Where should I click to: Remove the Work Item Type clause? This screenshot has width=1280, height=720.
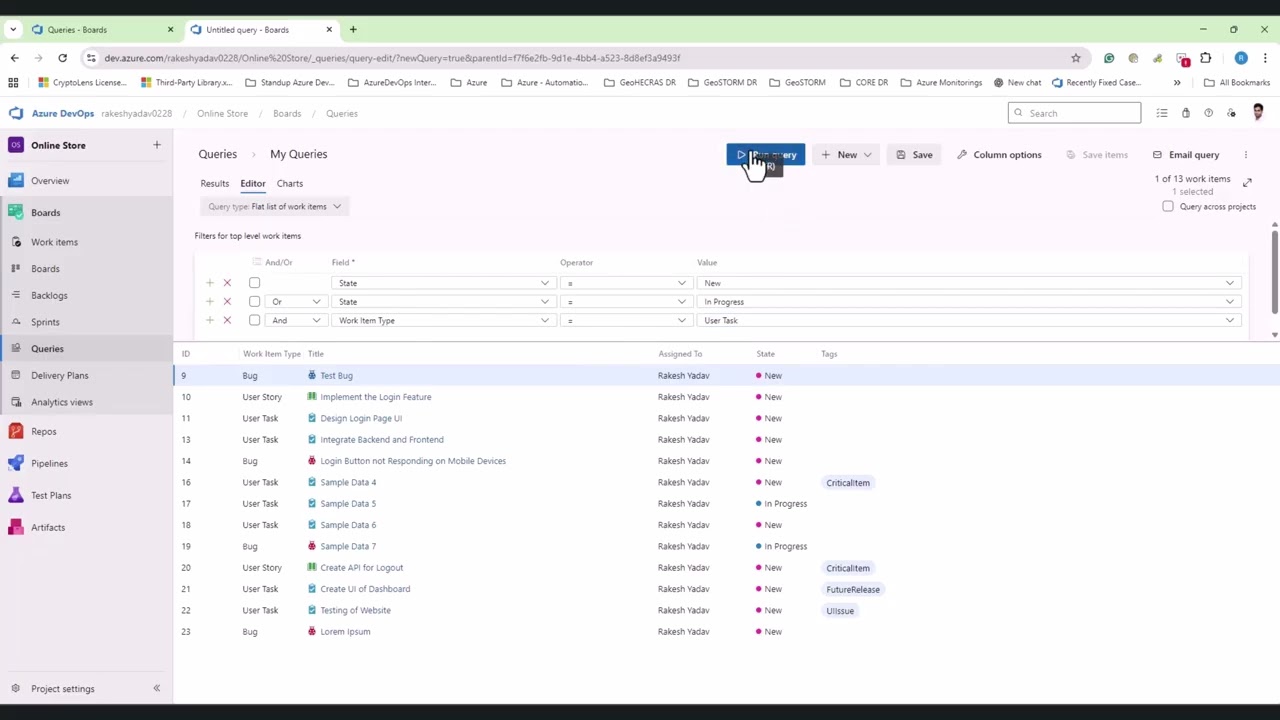click(x=227, y=321)
